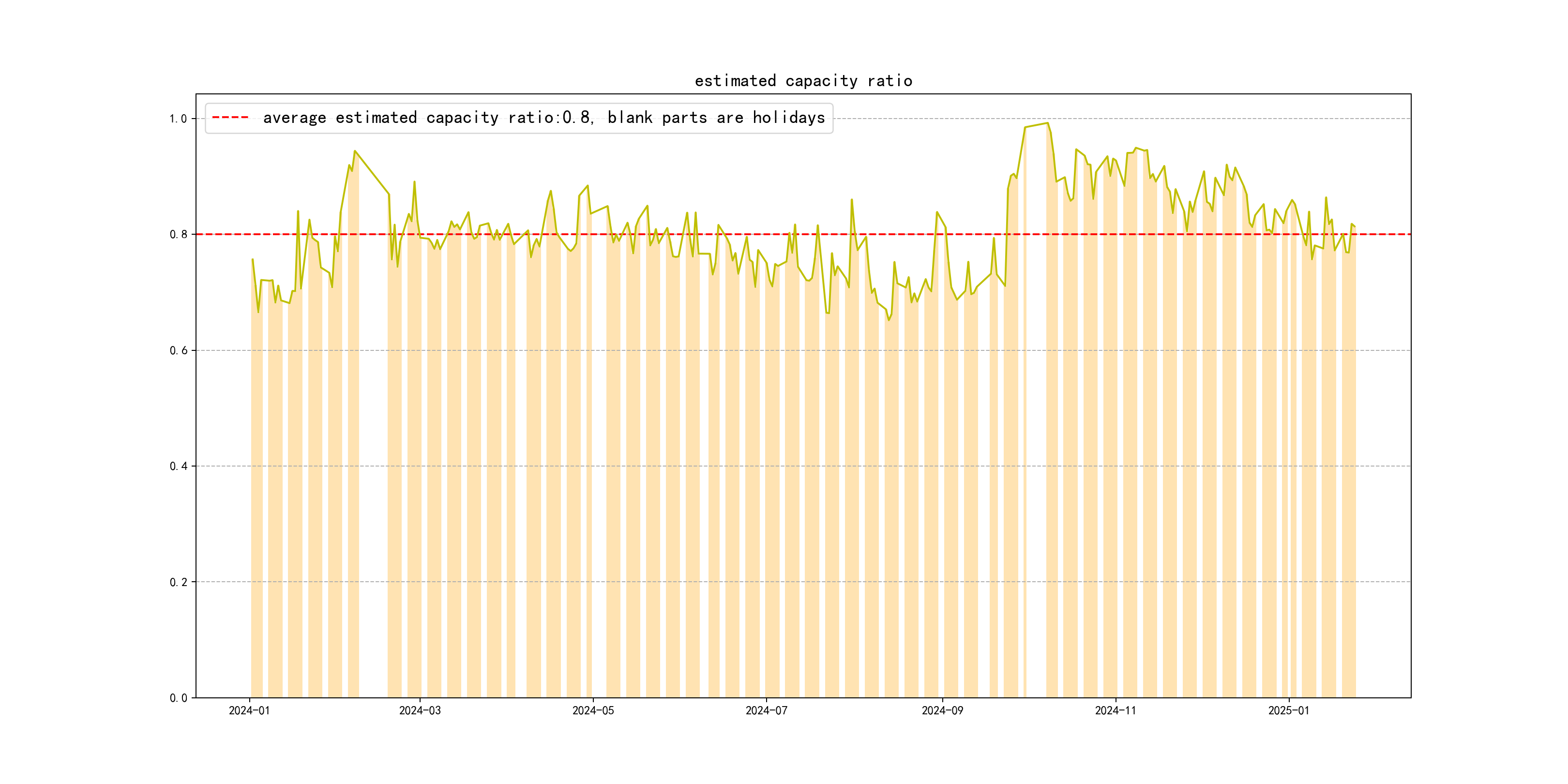This screenshot has height=784, width=1568.
Task: Click the 2024-01 x-axis label
Action: [249, 711]
